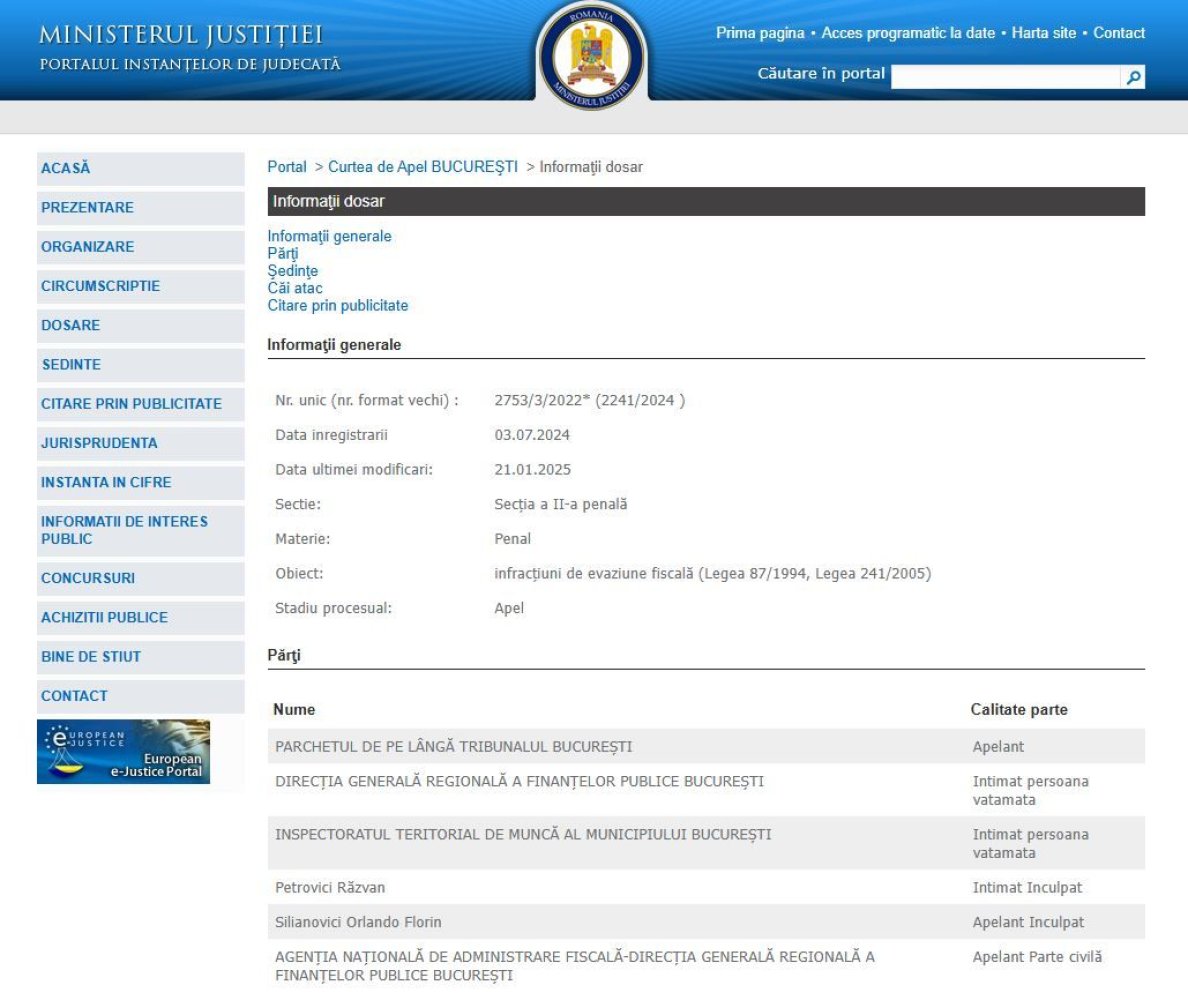Open INFORMATII DE INTERES PUBLIC menu
This screenshot has height=1000, width=1188.
click(x=124, y=530)
